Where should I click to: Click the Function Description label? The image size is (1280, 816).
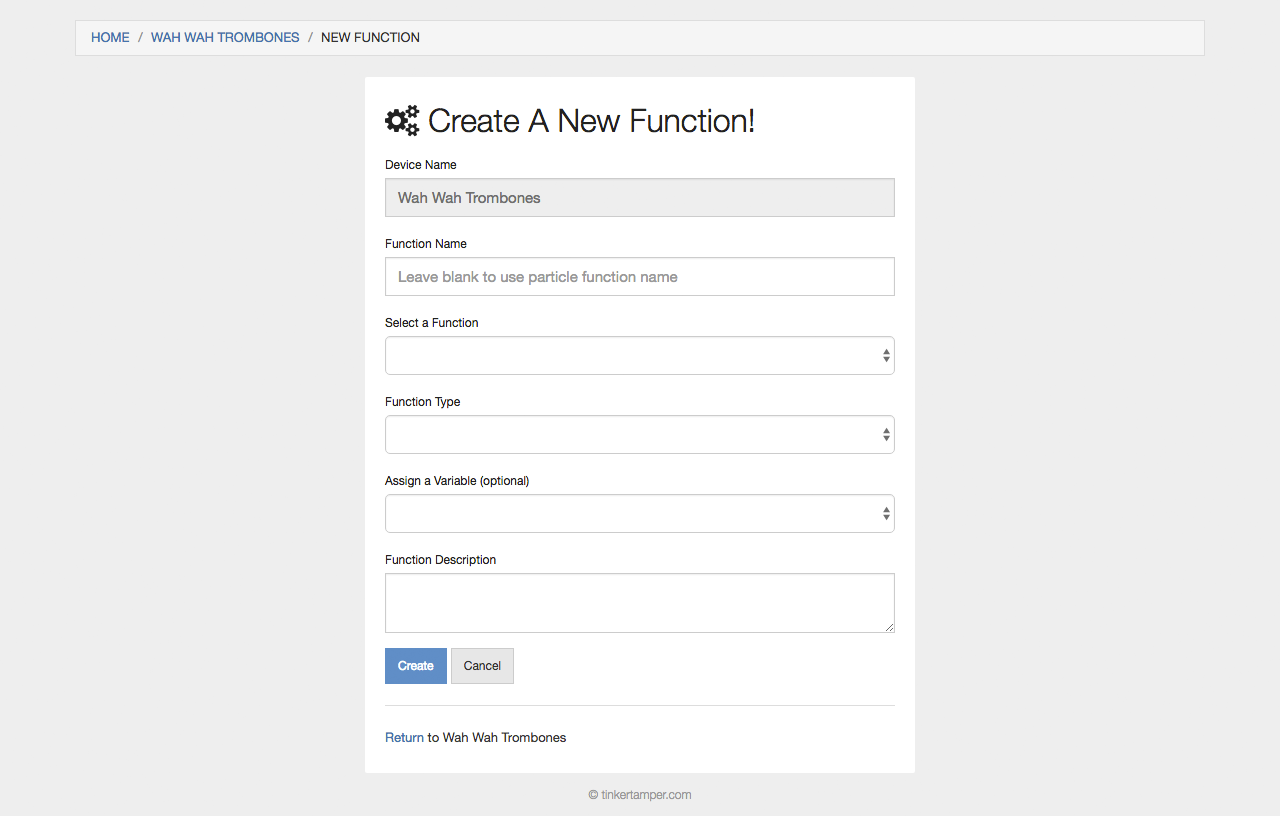[440, 560]
